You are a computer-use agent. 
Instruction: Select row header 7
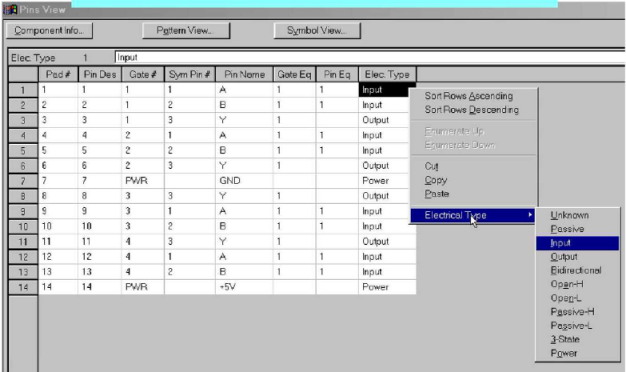point(23,181)
